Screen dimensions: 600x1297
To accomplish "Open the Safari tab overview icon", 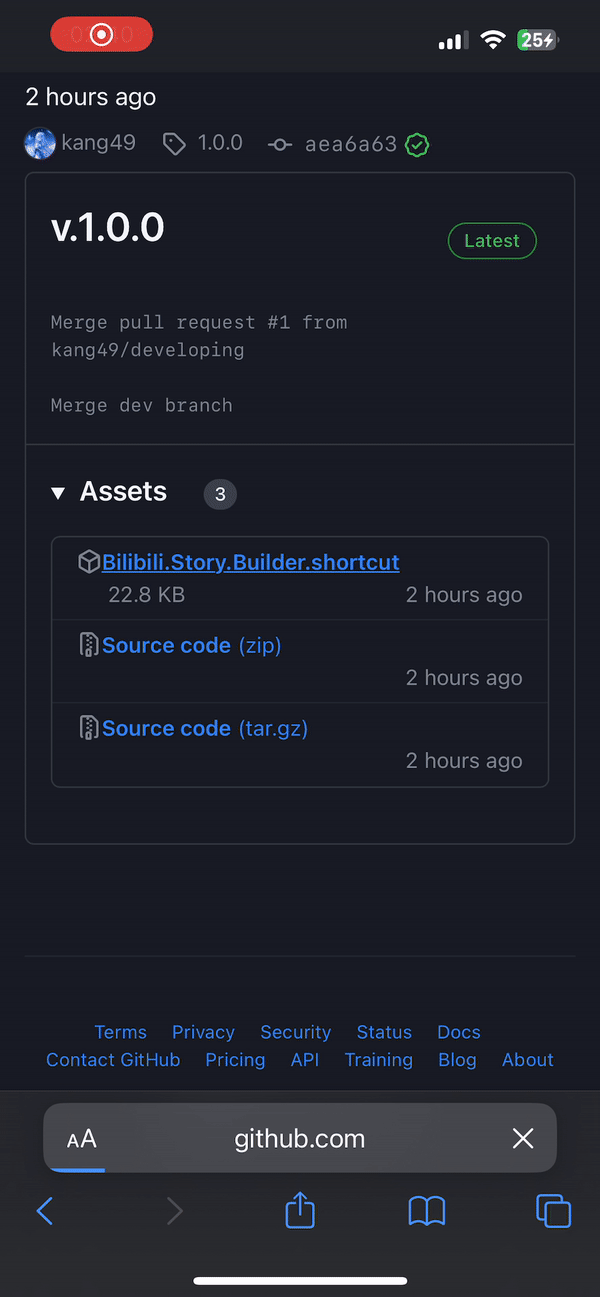I will point(553,1211).
